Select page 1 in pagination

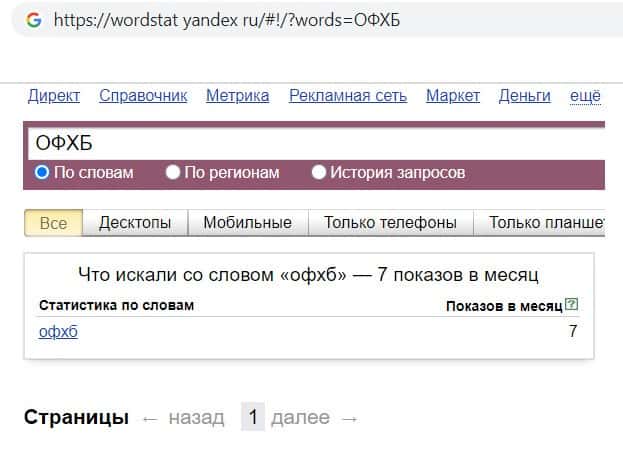pos(253,417)
